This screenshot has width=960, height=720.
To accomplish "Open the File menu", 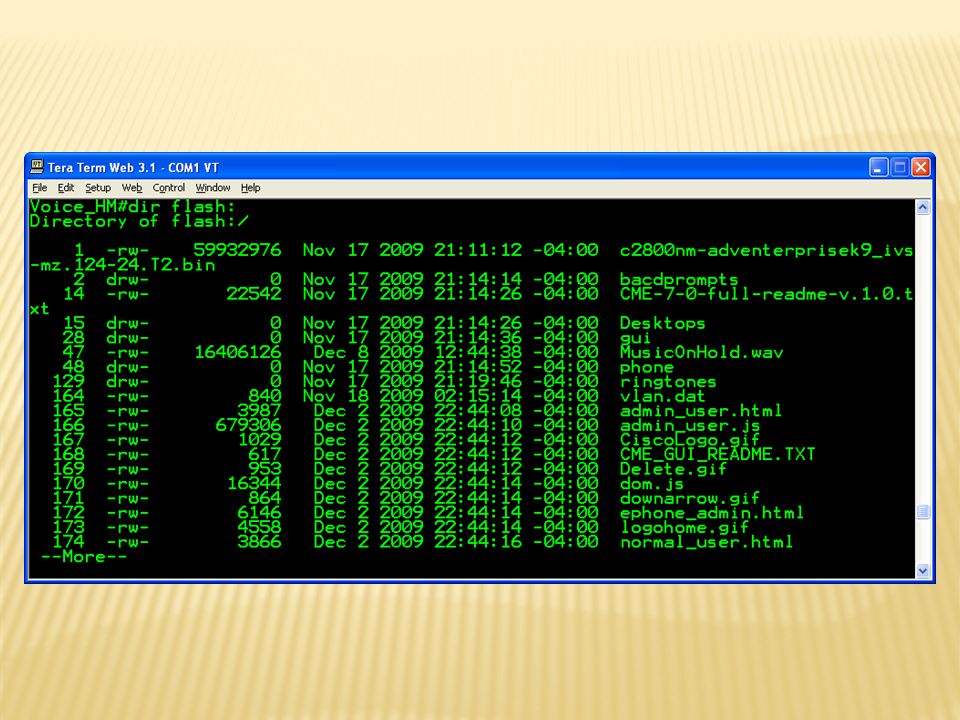I will tap(40, 188).
